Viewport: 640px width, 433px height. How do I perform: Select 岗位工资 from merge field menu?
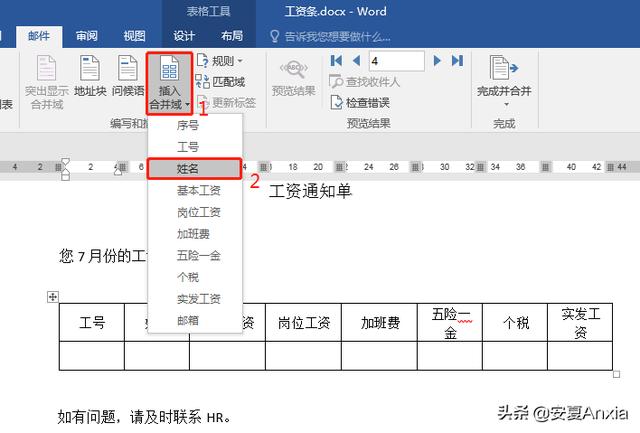point(195,212)
